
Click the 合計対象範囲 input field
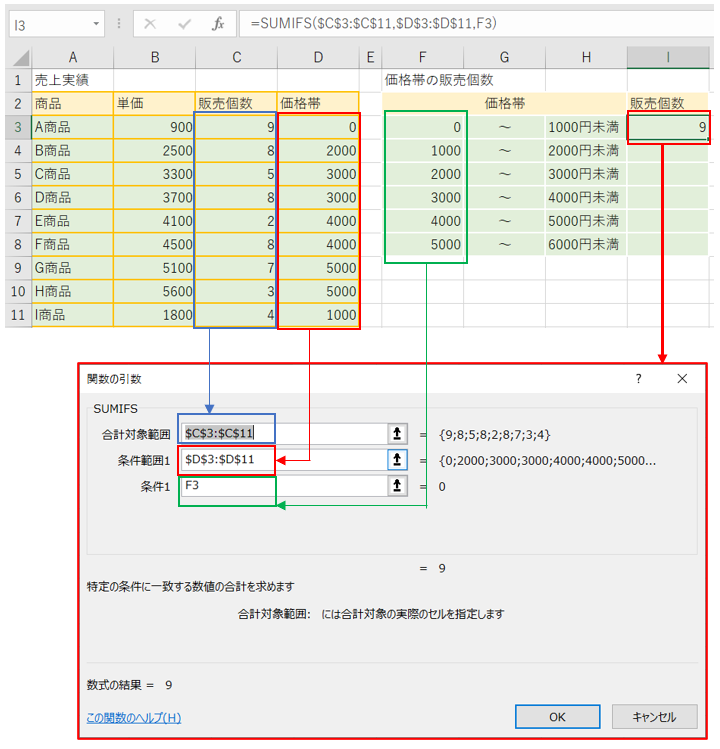click(285, 433)
